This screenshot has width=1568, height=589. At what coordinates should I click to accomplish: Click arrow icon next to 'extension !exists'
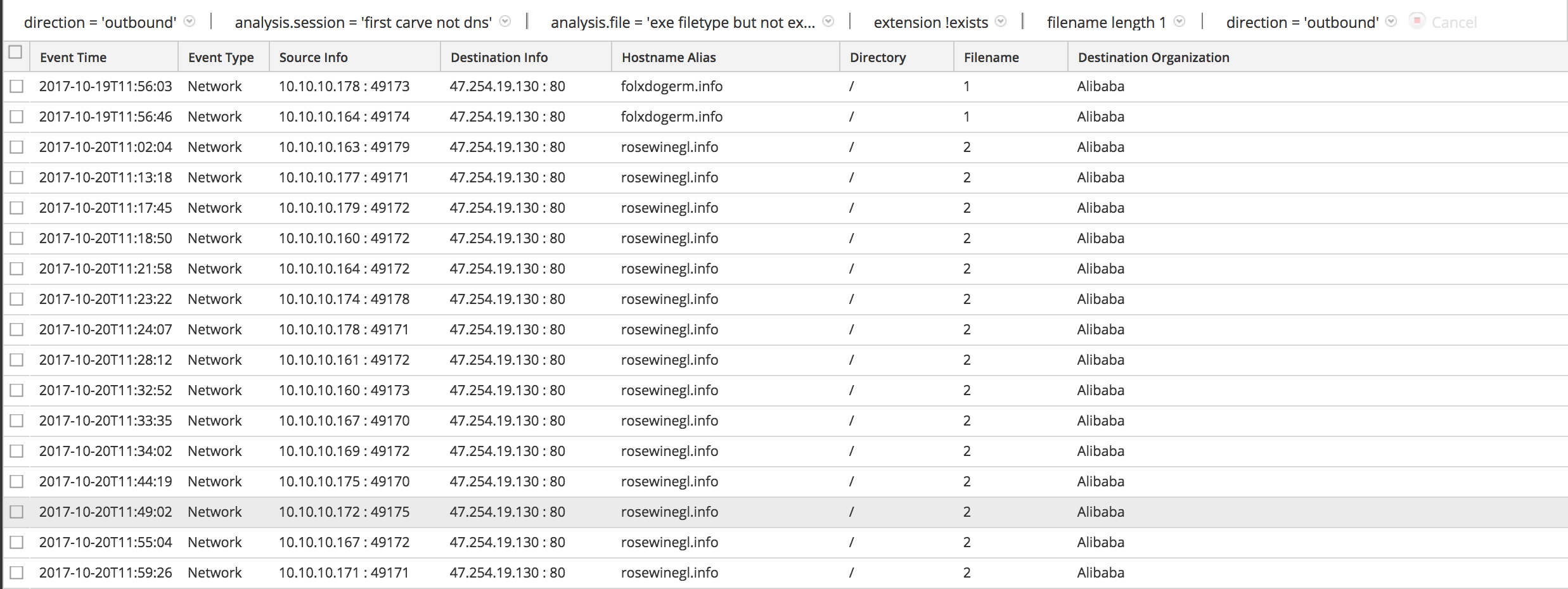pos(1001,22)
